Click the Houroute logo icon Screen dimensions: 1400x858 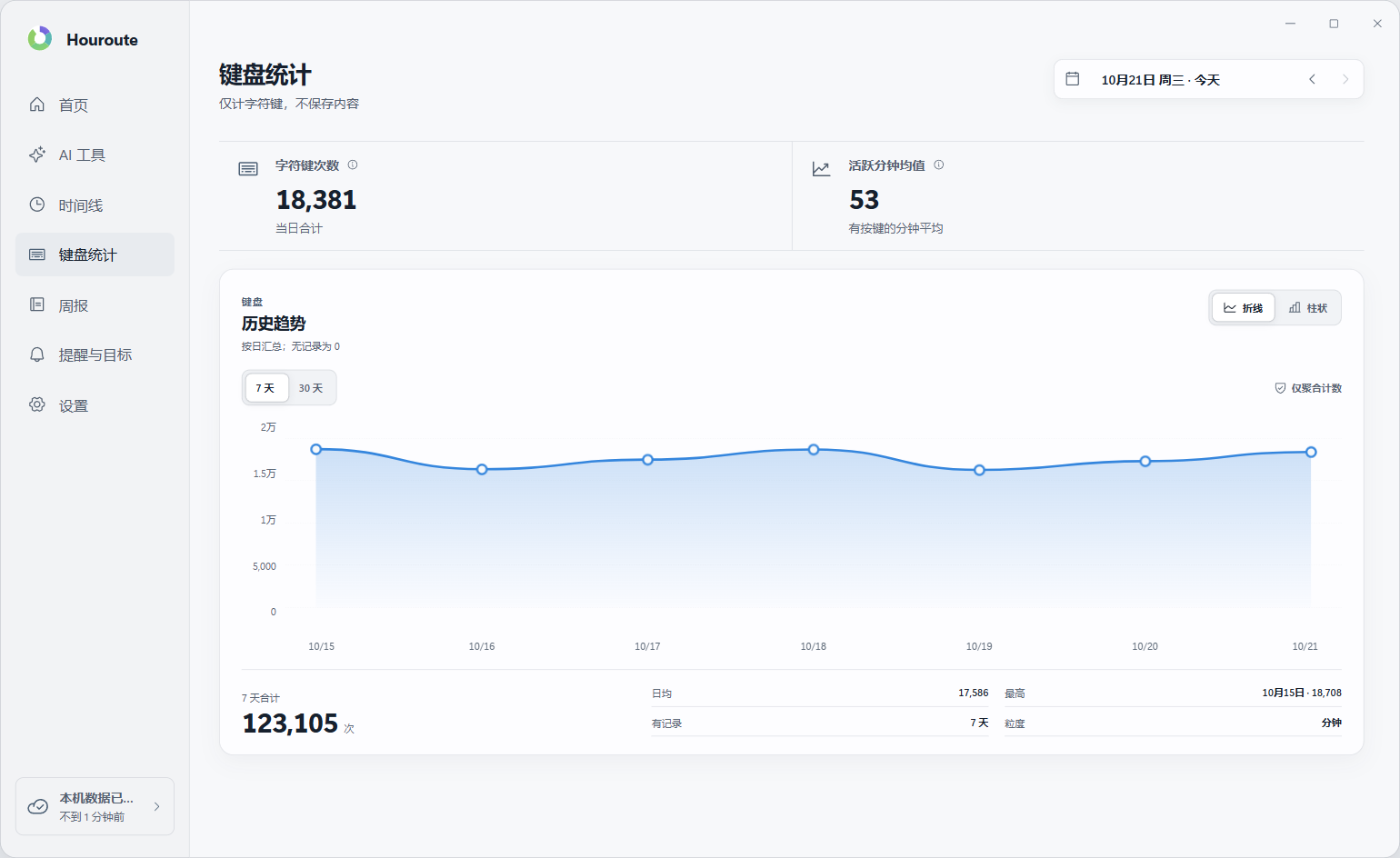39,39
